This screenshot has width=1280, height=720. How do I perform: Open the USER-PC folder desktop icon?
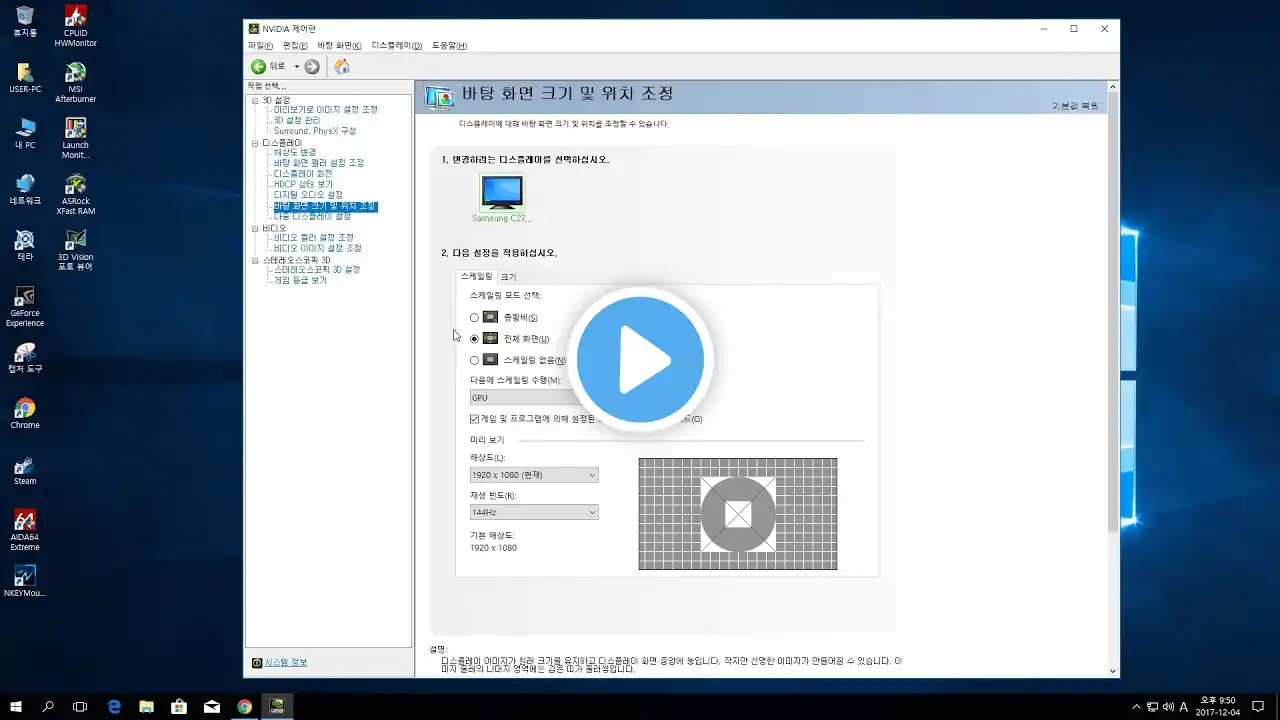tap(25, 77)
